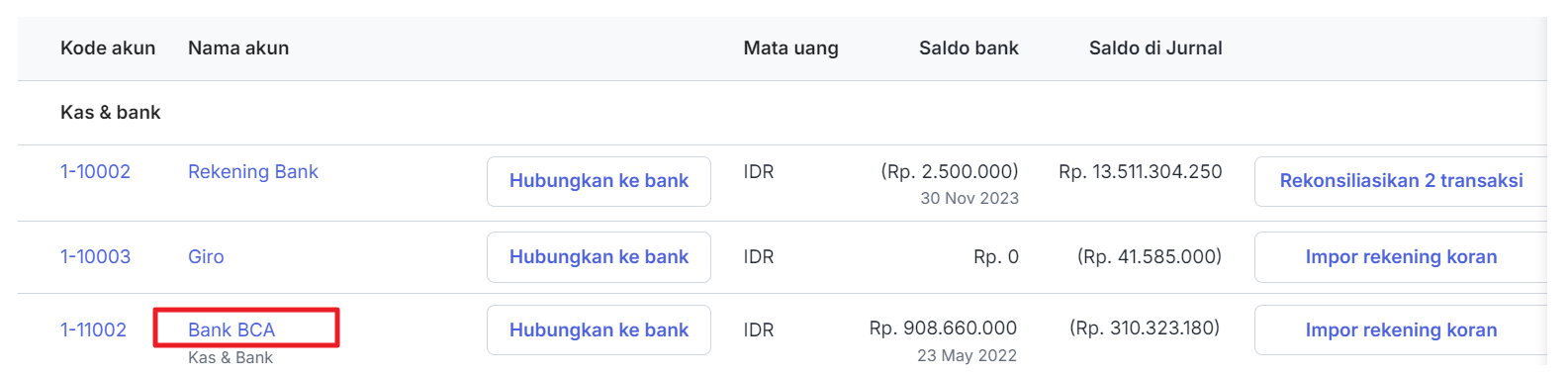
Task: Click Impor rekening koran for Giro
Action: point(1401,257)
